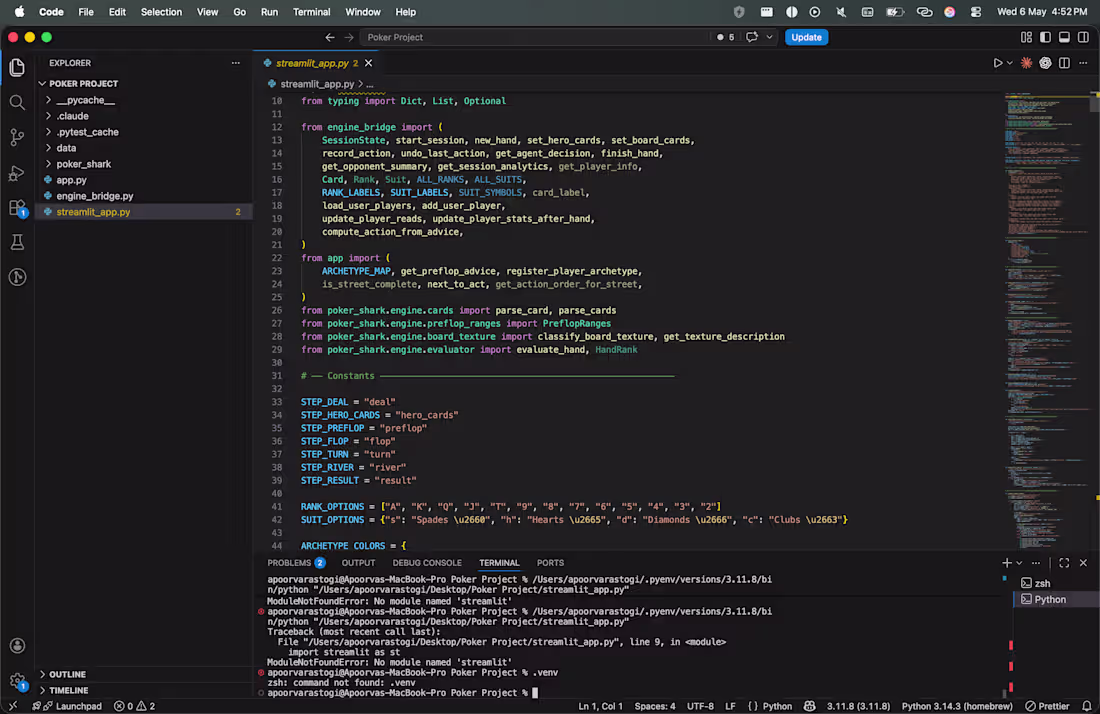Change indentation via Spaces: 4
This screenshot has height=714, width=1100.
[655, 706]
